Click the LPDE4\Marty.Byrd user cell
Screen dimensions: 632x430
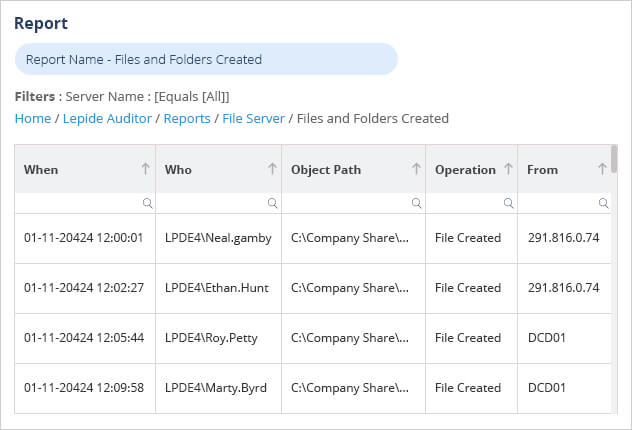click(216, 388)
